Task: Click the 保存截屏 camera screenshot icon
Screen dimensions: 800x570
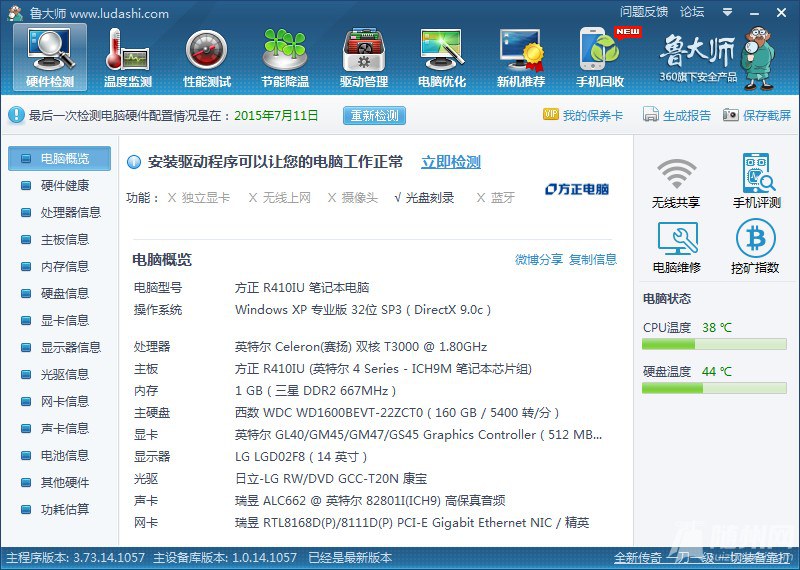Action: tap(731, 114)
